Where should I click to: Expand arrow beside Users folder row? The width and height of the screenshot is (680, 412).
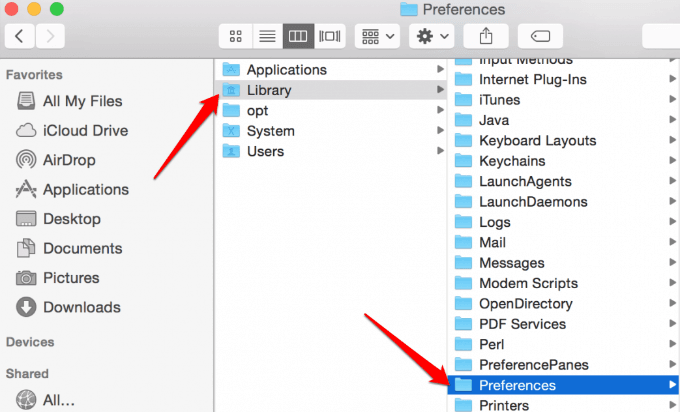pyautogui.click(x=440, y=150)
